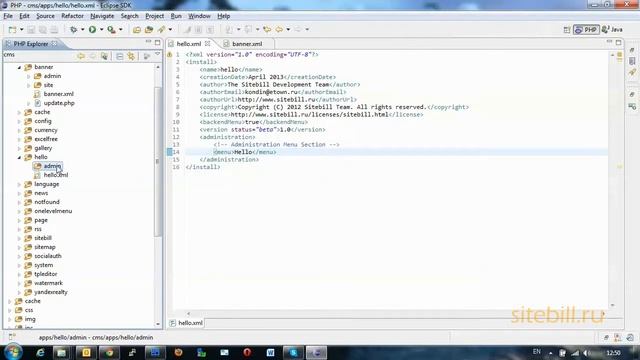Toggle Link with Editor in PHP Explorer

click(x=131, y=56)
